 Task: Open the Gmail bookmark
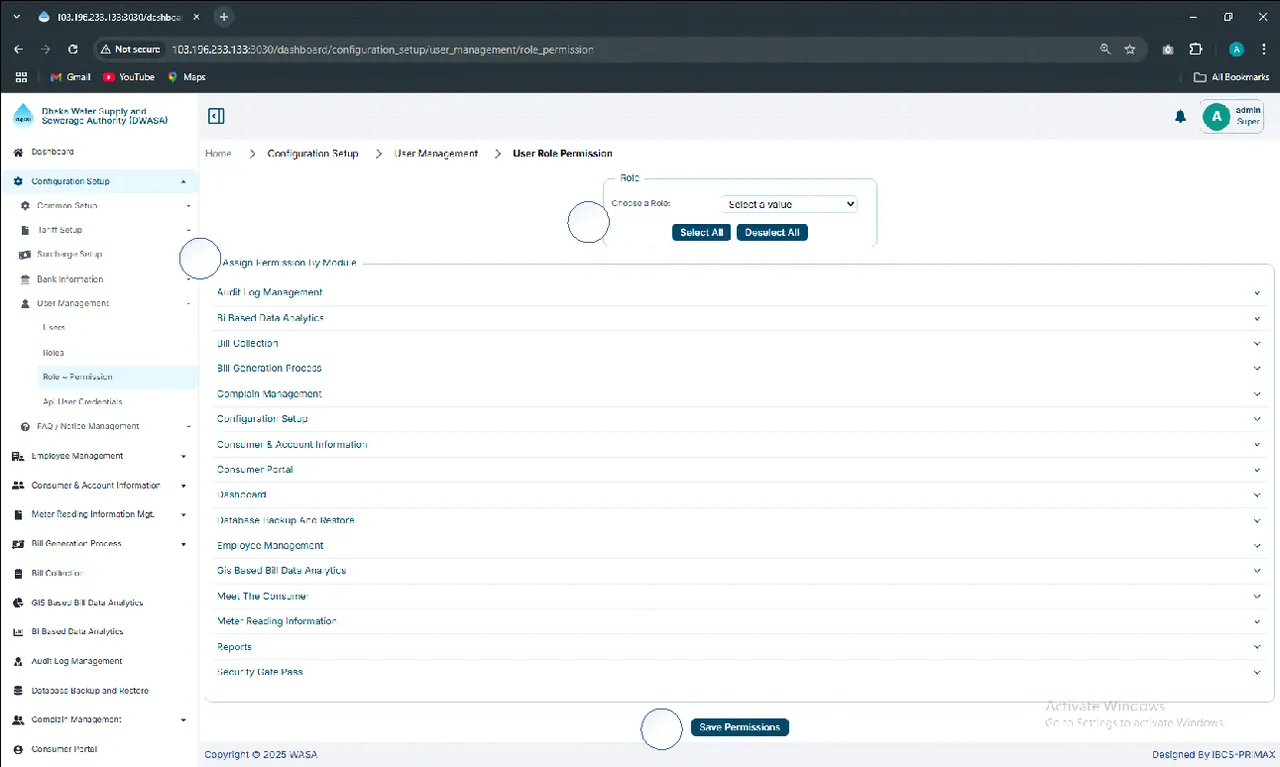[x=71, y=77]
